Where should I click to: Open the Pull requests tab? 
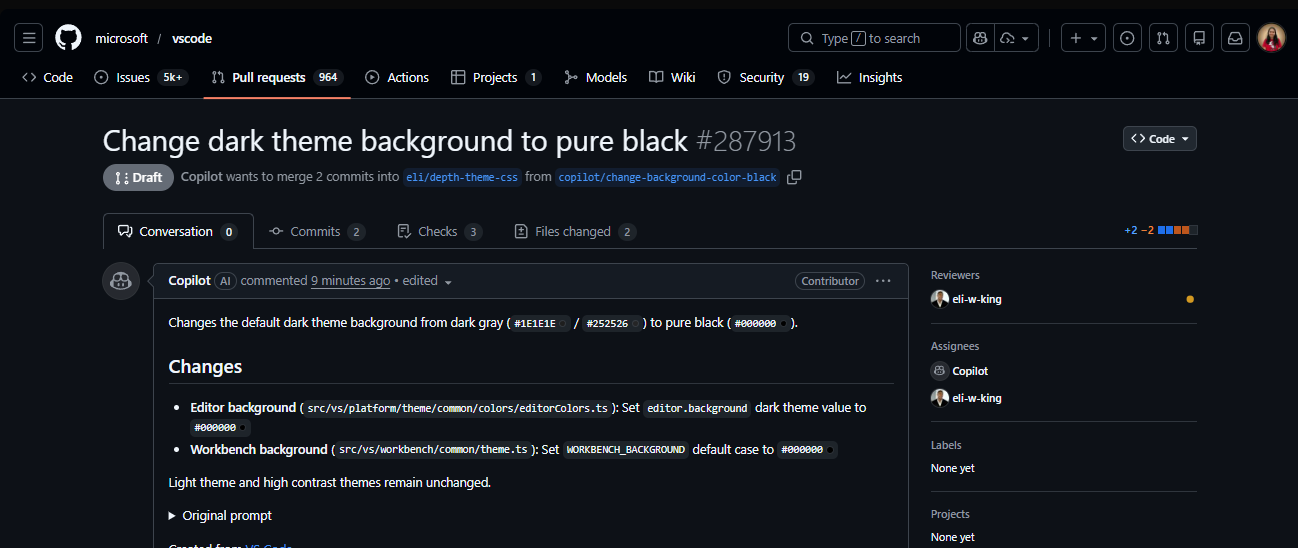277,77
